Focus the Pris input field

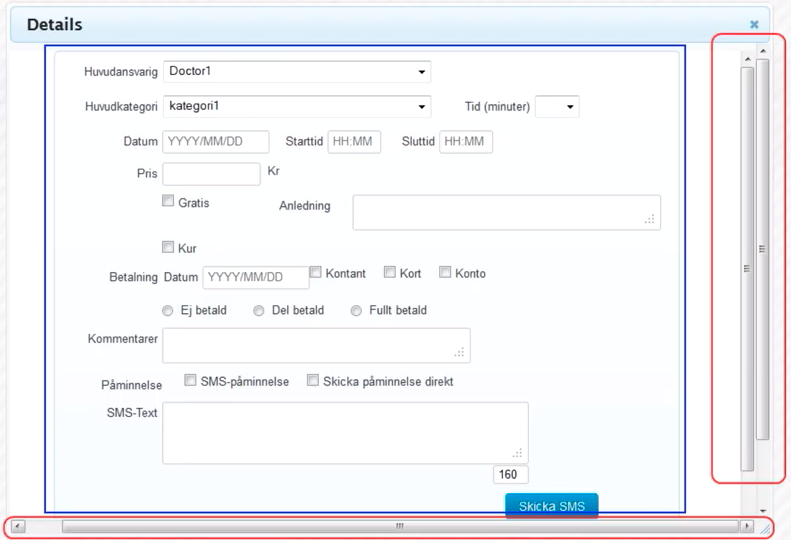[211, 174]
